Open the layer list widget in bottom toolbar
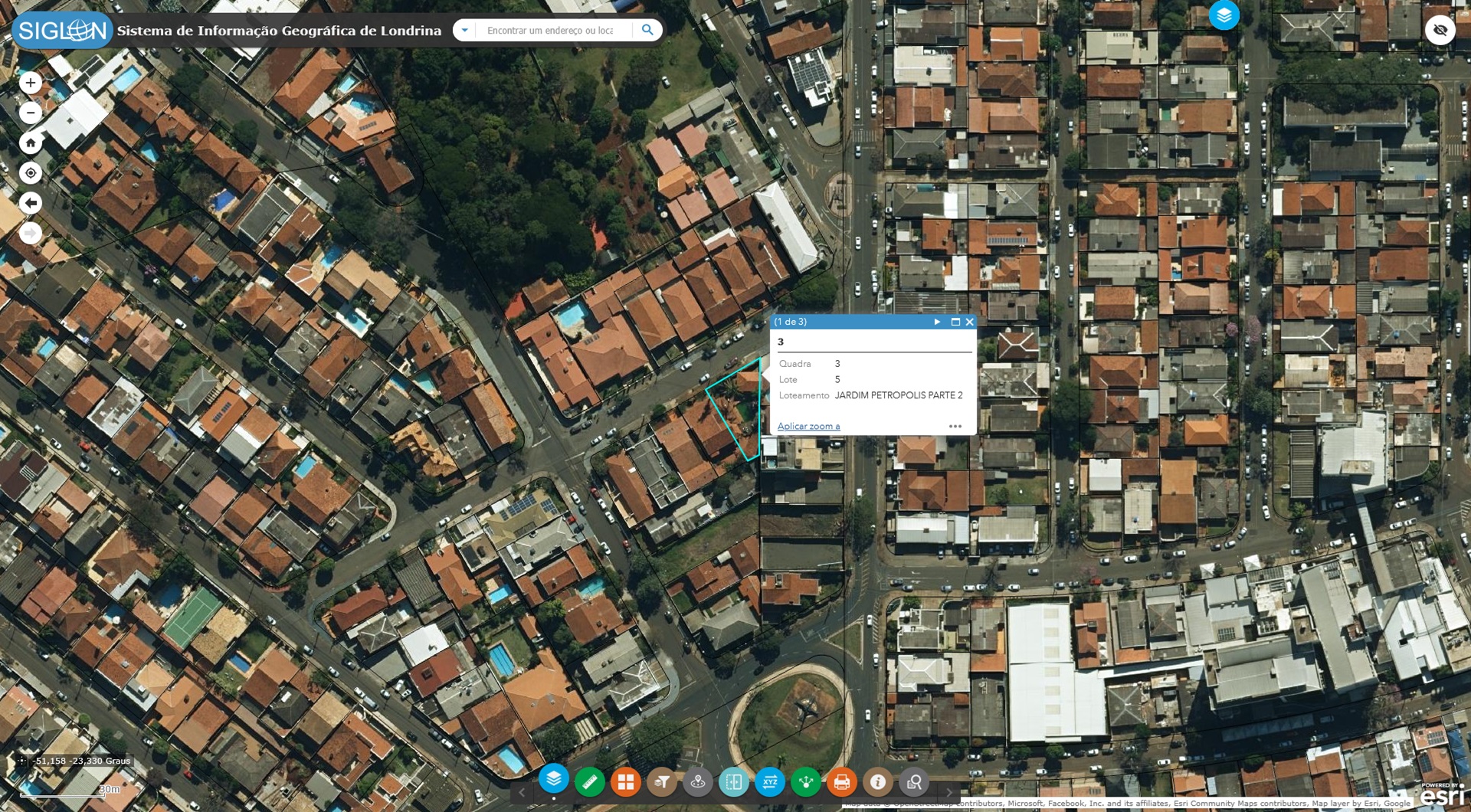1471x812 pixels. [x=553, y=779]
